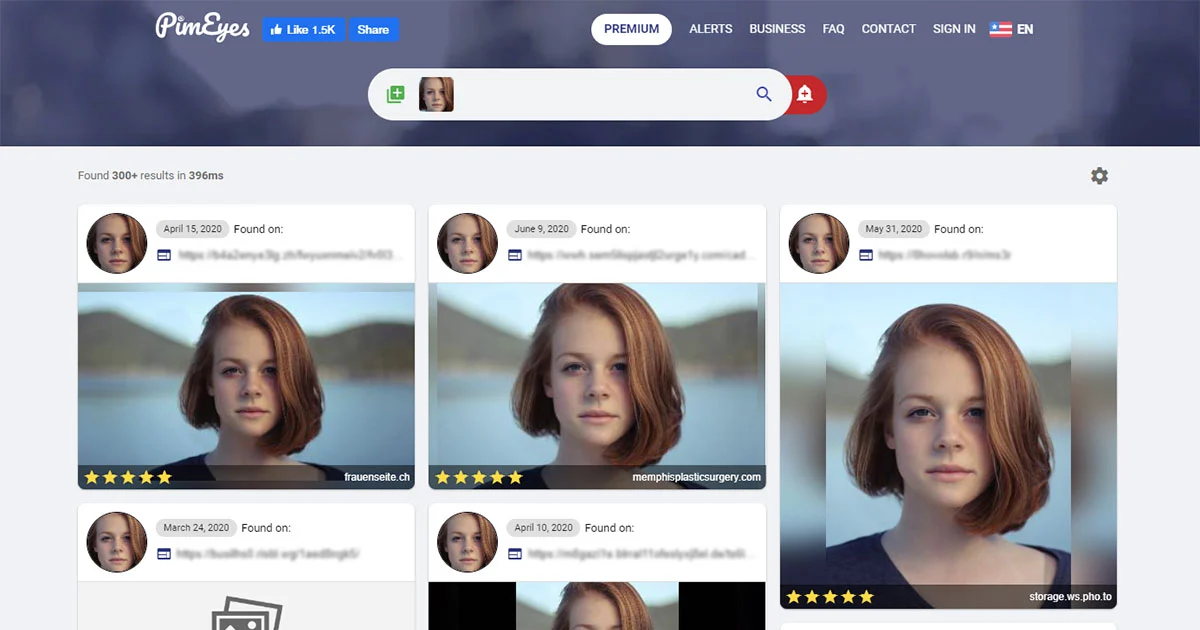Screen dimensions: 1200x630
Task: Click the search magnifier icon
Action: pyautogui.click(x=763, y=93)
